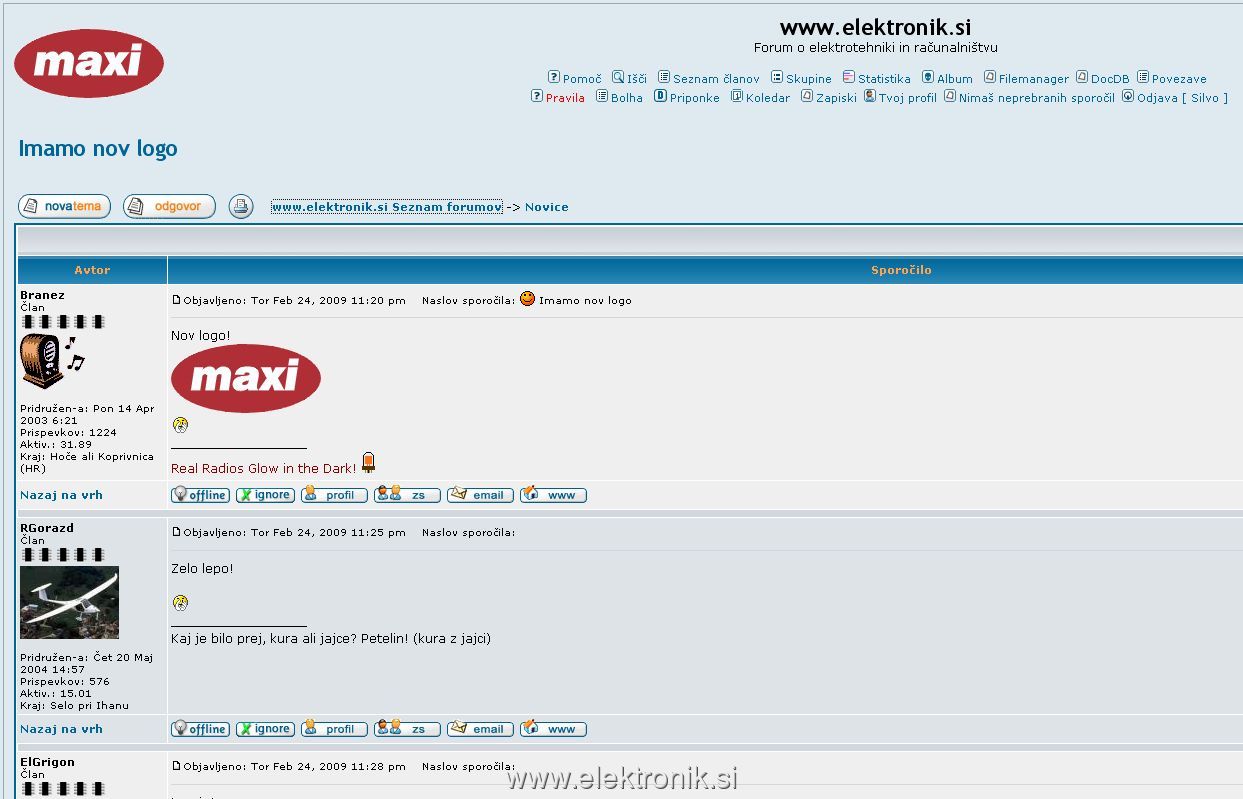Screen dimensions: 1243x799
Task: Click the www.elektronik.si site title heading
Action: tap(875, 27)
